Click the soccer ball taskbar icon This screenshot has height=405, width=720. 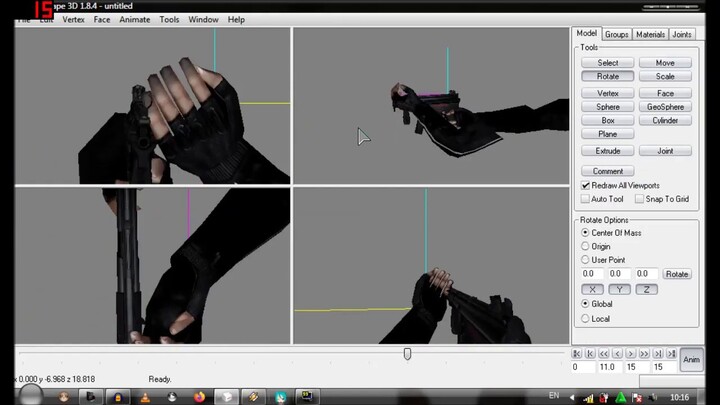pos(172,397)
